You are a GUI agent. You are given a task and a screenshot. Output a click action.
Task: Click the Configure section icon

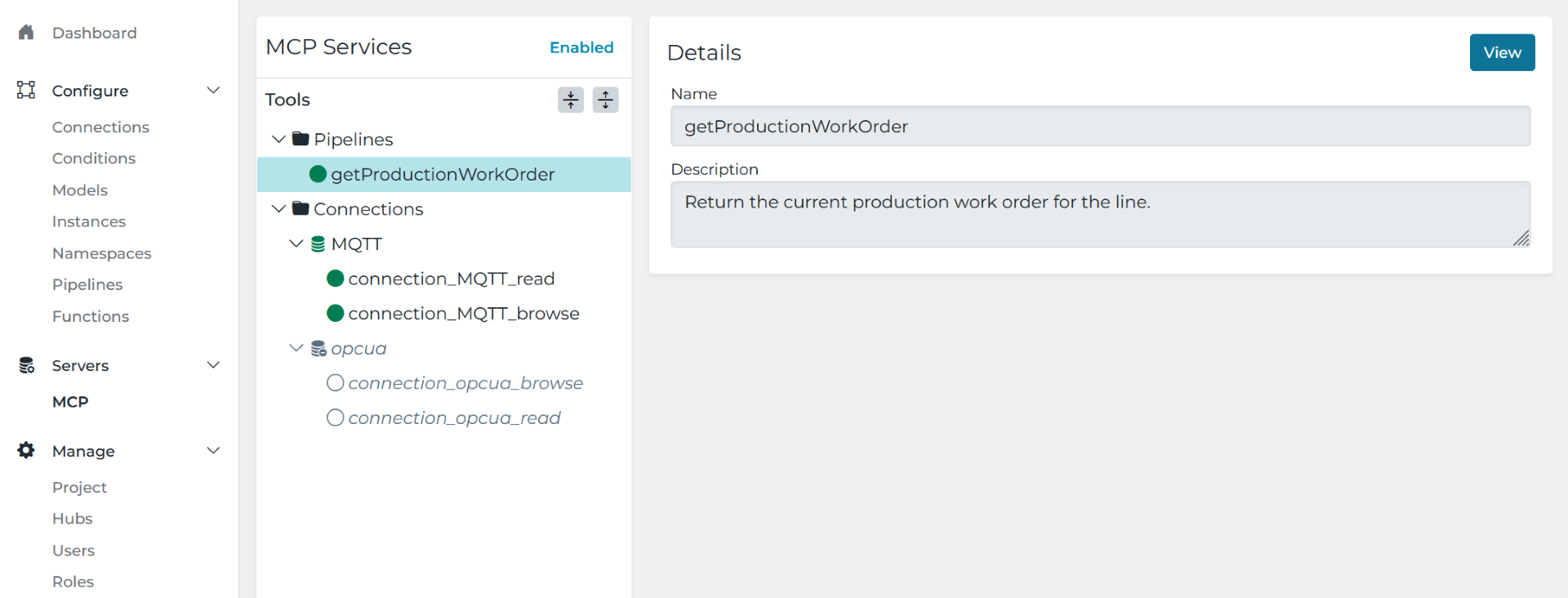click(26, 90)
